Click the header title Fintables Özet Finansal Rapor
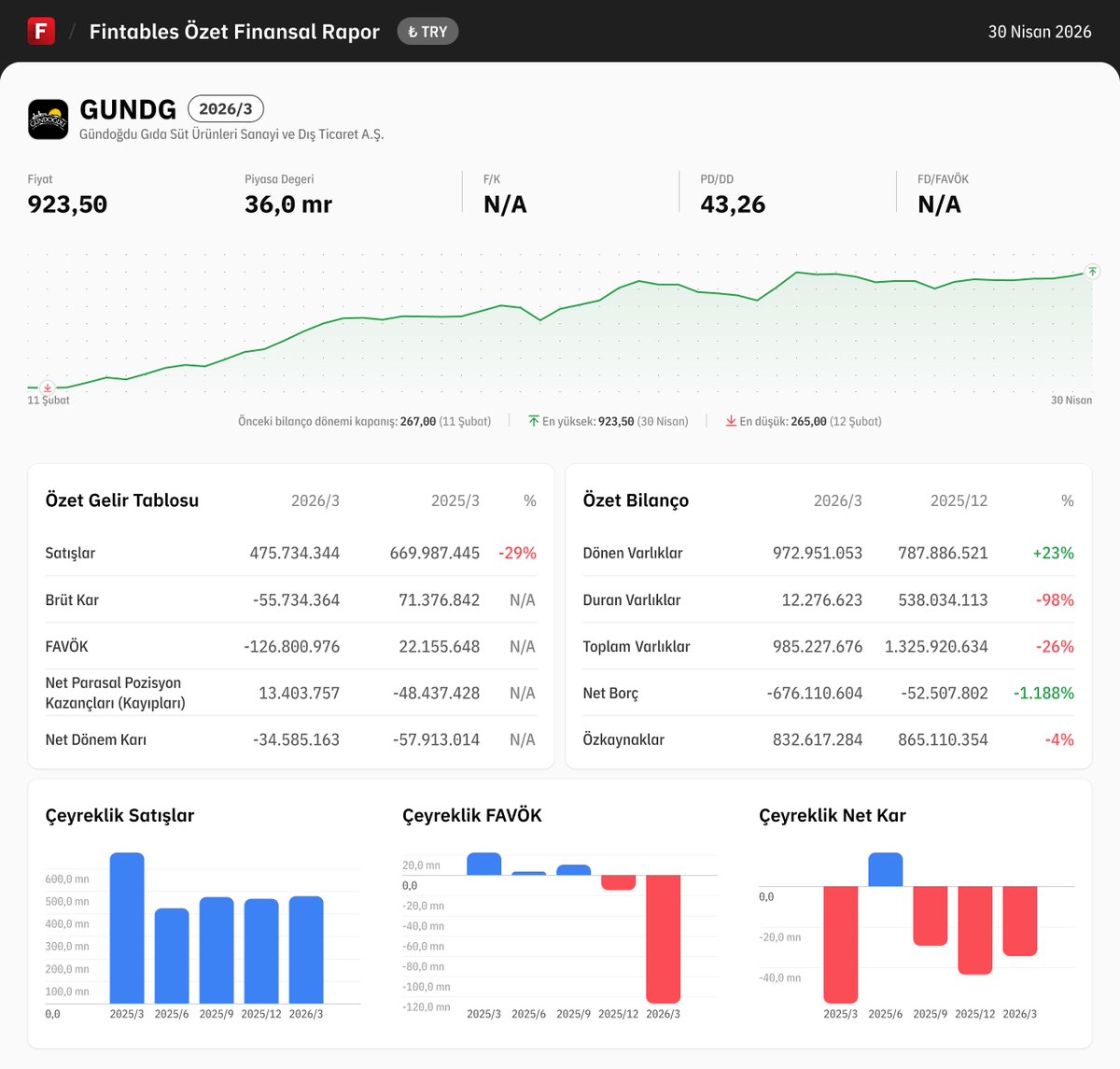The width and height of the screenshot is (1120, 1069). (234, 32)
